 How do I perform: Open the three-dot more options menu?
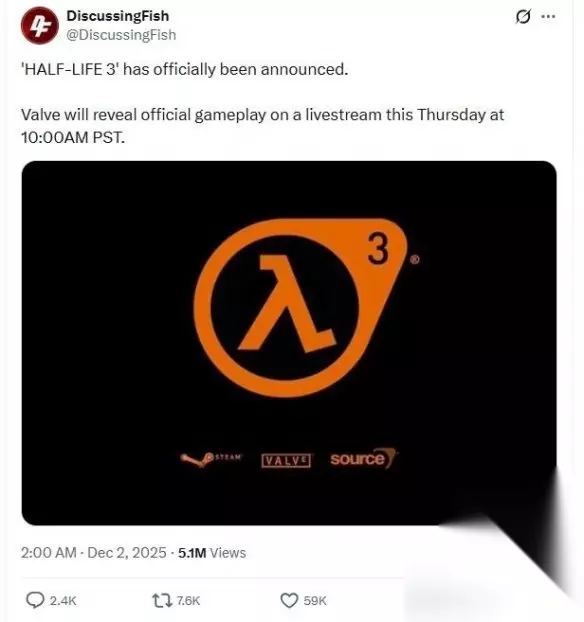[x=548, y=17]
